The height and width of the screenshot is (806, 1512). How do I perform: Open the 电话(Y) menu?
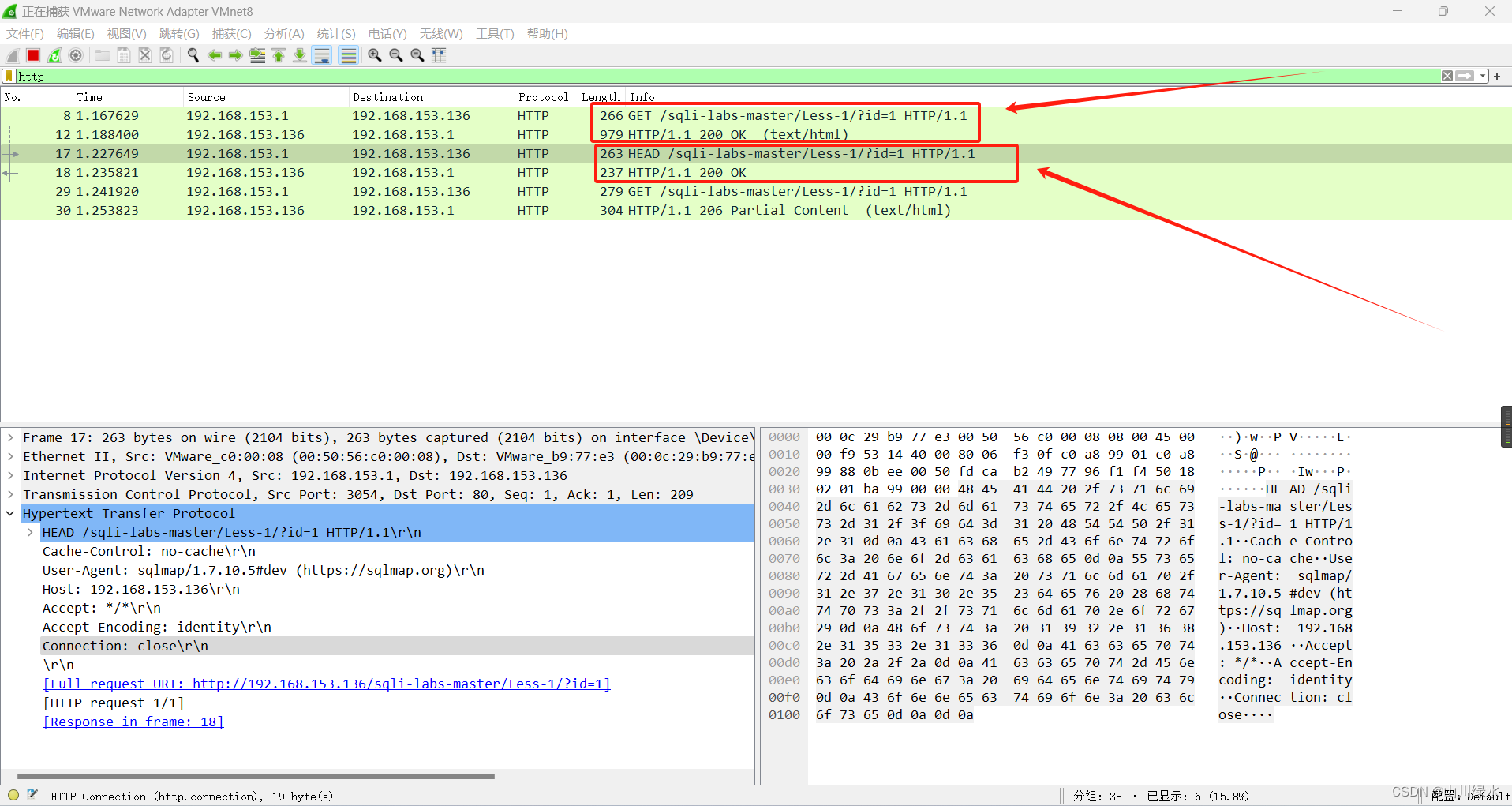387,34
